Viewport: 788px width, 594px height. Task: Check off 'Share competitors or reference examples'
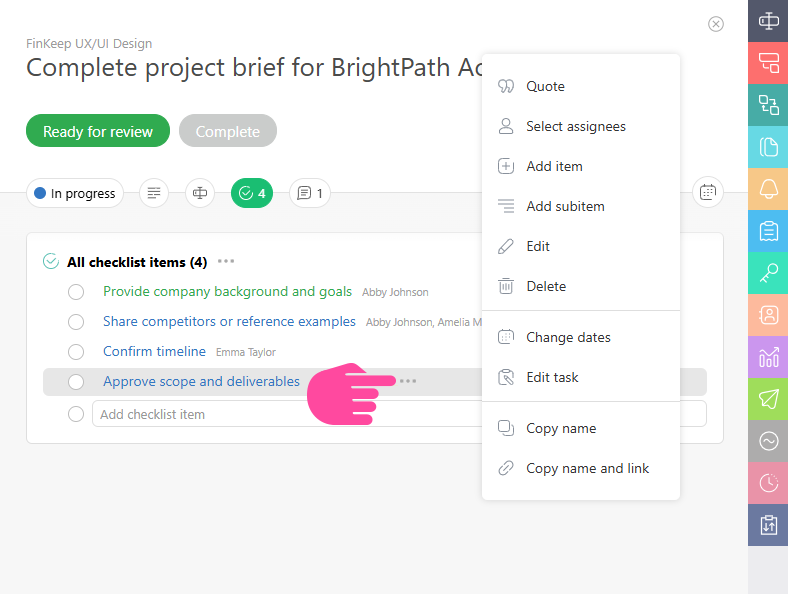pyautogui.click(x=76, y=322)
